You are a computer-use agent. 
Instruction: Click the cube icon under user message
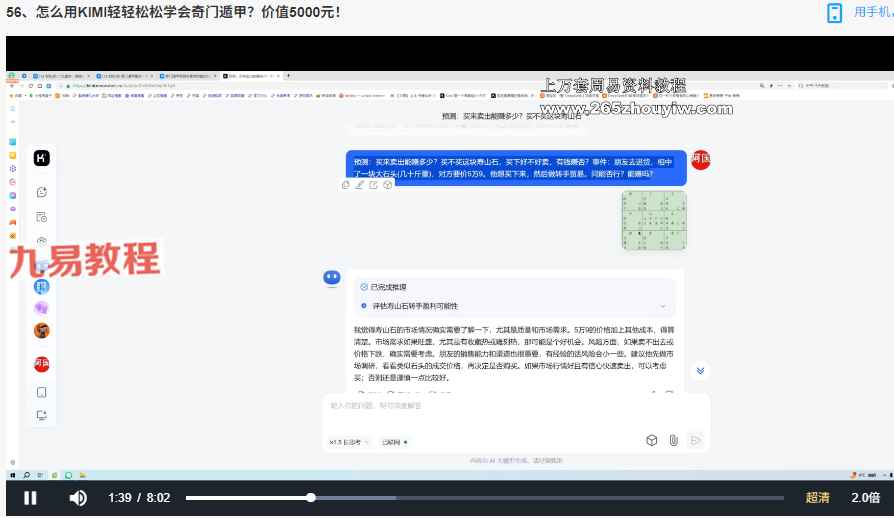[x=388, y=185]
